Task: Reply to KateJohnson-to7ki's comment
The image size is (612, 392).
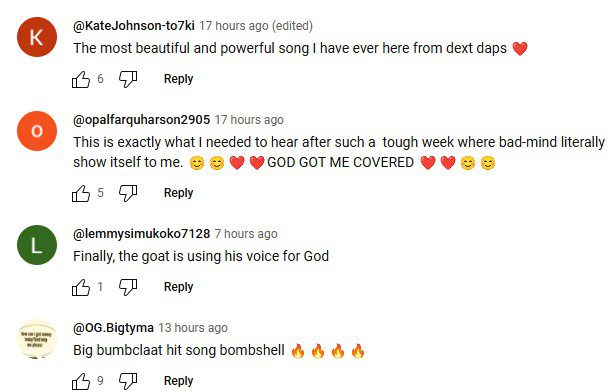Action: coord(178,79)
